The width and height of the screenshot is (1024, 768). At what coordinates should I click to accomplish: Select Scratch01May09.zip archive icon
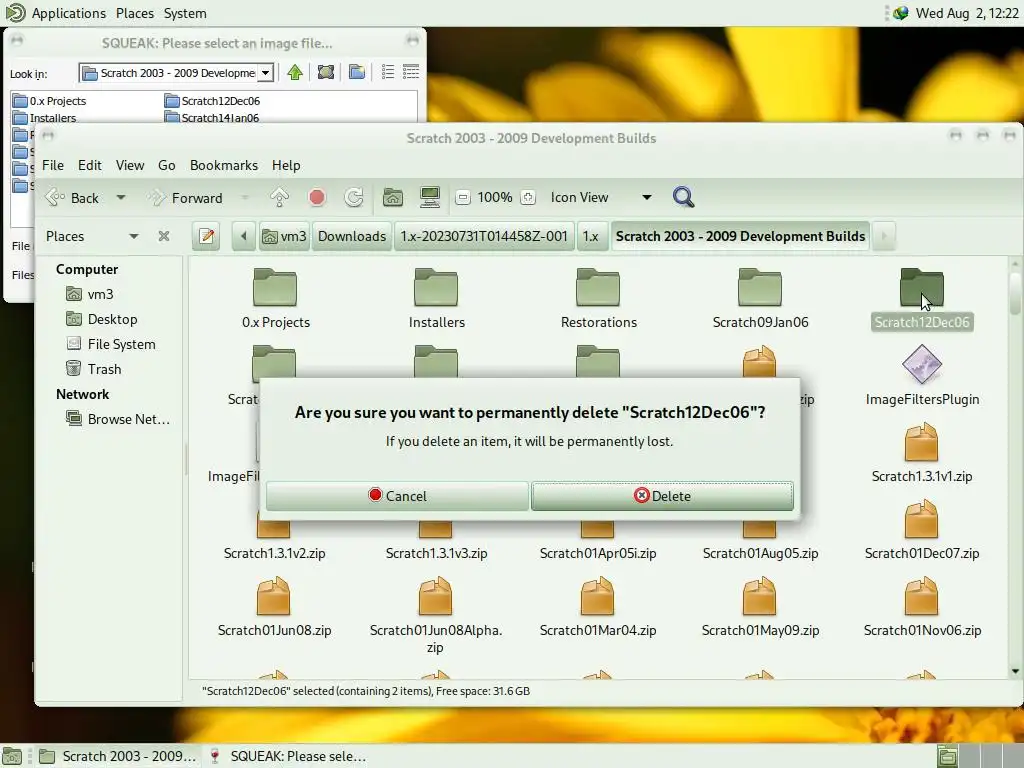click(x=760, y=596)
